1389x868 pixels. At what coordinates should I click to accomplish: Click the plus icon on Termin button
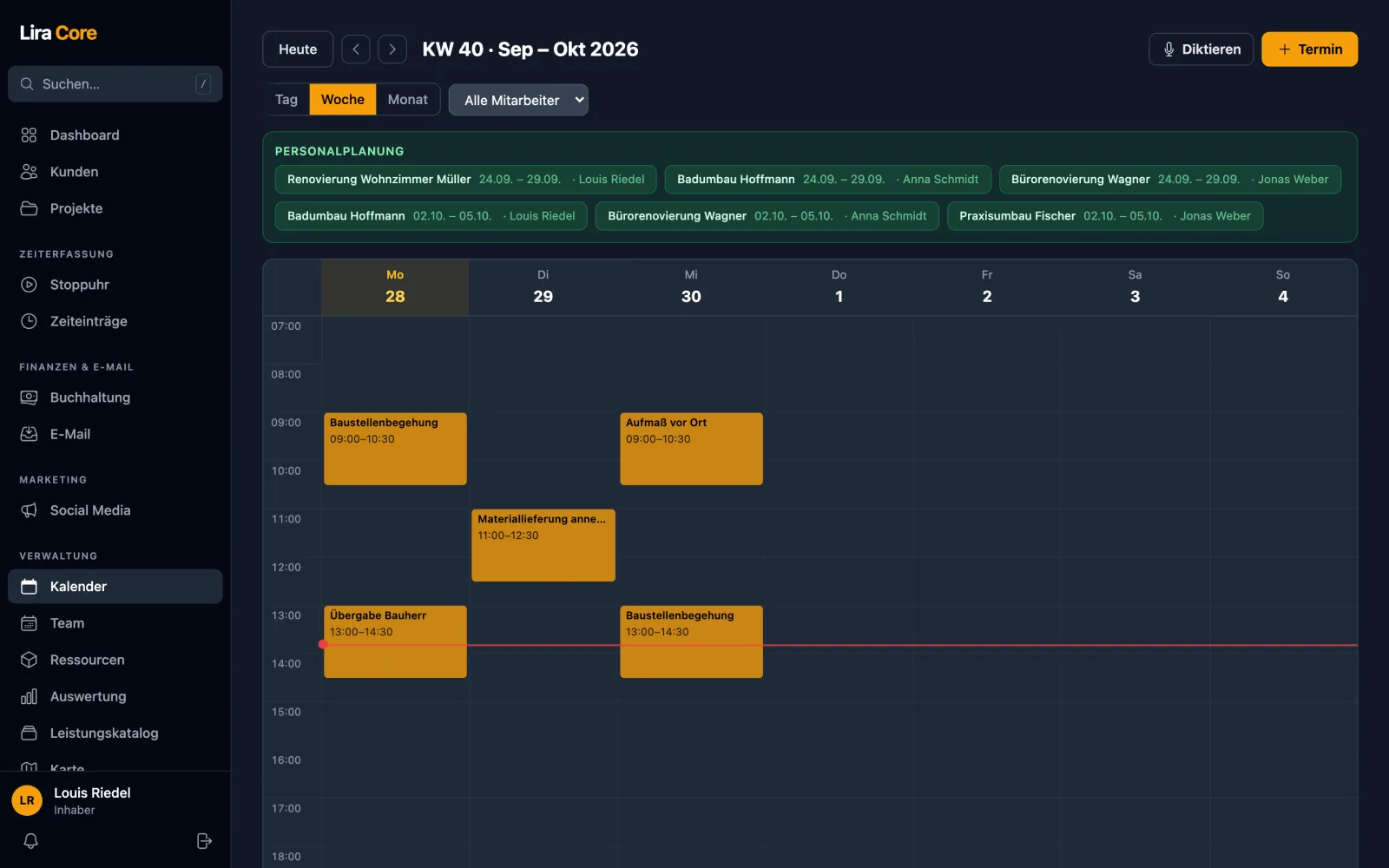[x=1284, y=49]
